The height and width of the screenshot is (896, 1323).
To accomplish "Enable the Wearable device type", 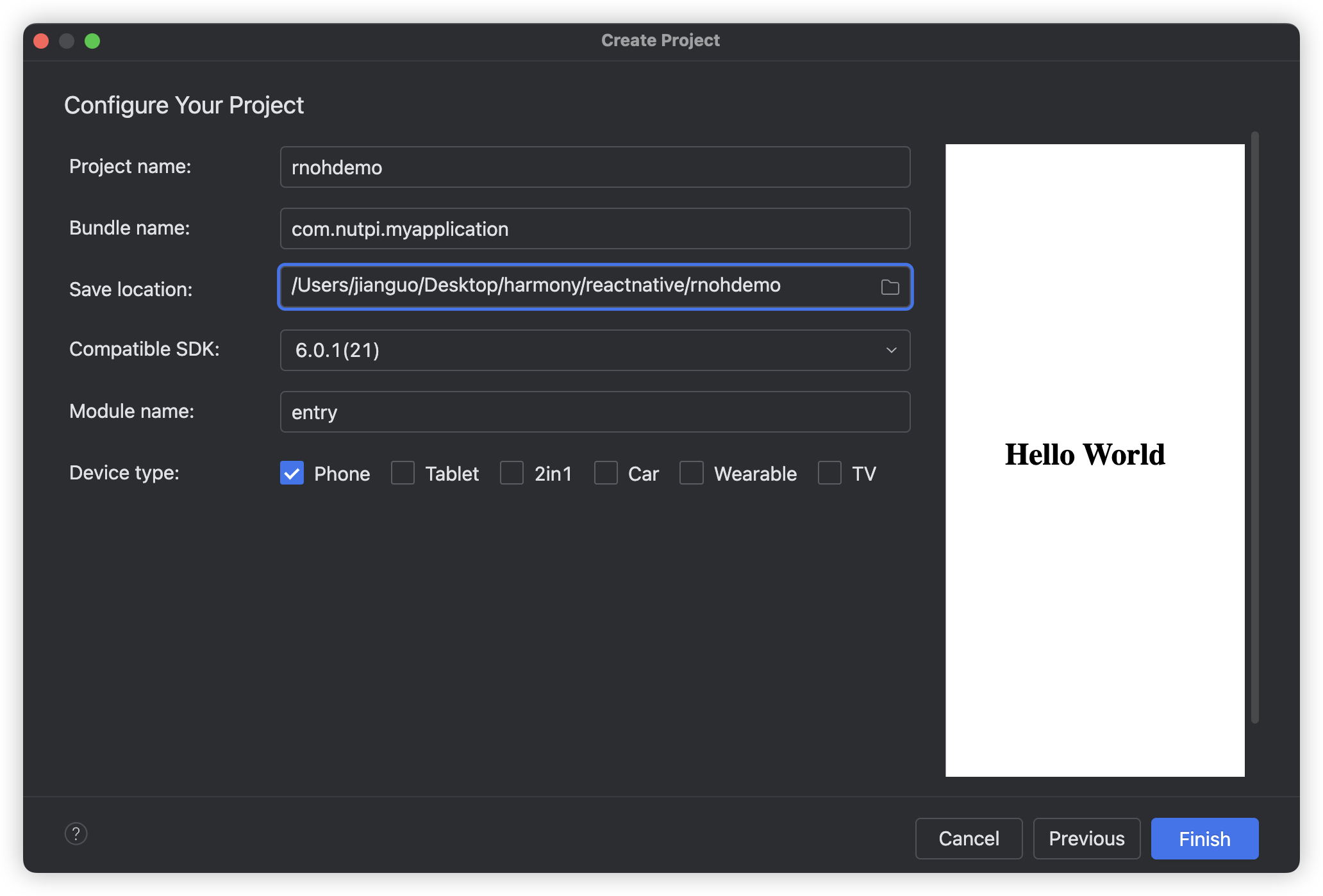I will tap(692, 473).
